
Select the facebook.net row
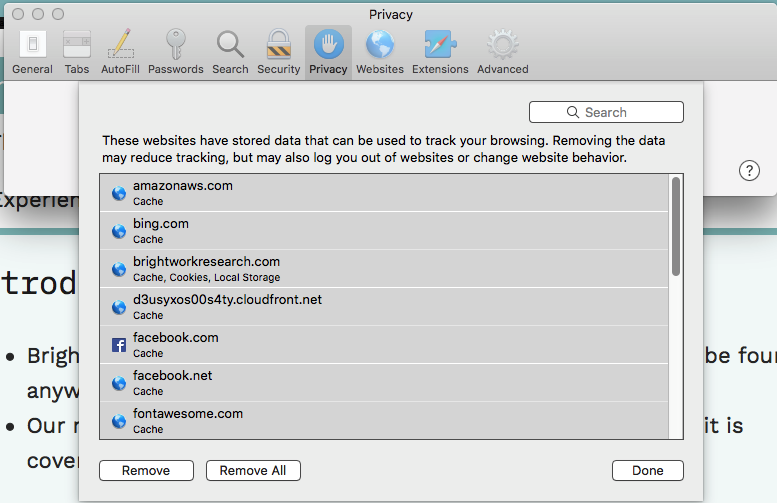(384, 383)
